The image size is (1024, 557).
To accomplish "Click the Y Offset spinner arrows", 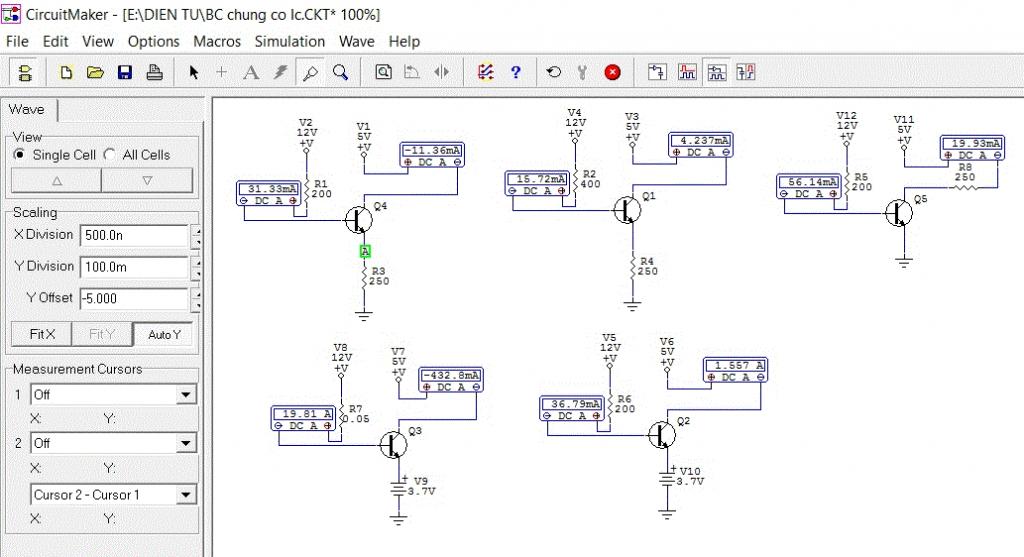I will tap(195, 300).
